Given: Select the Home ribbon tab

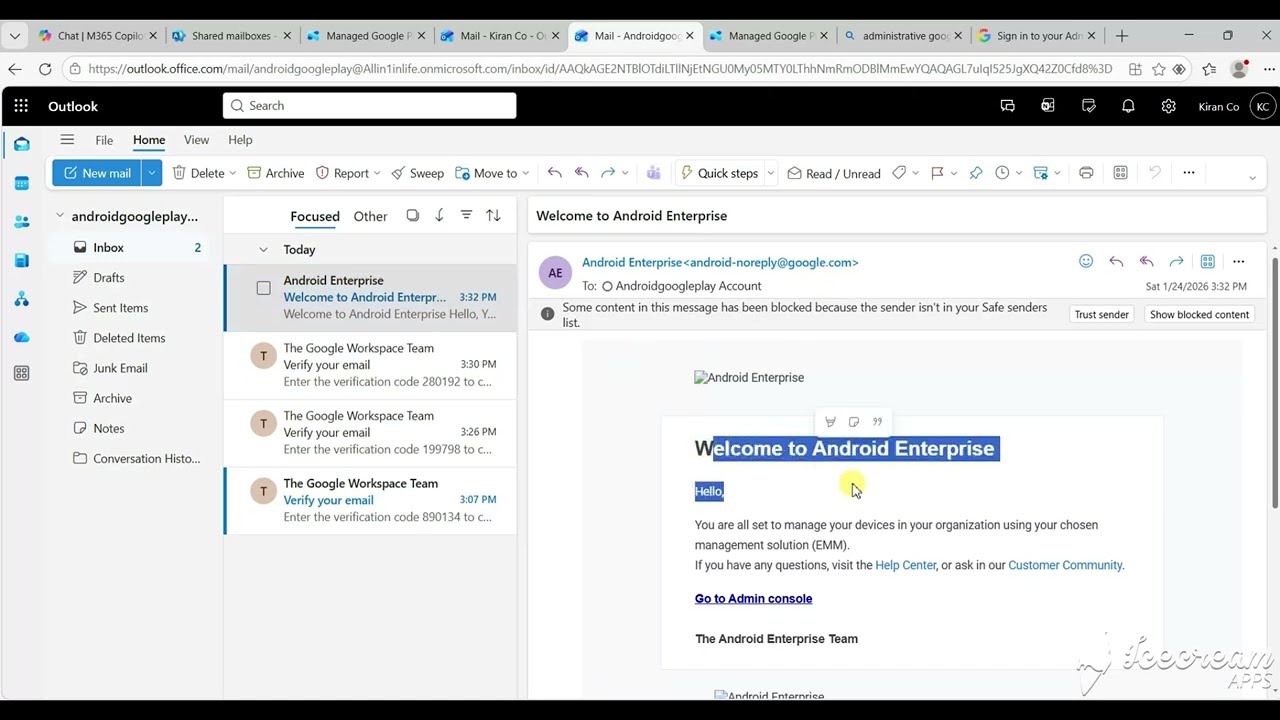Looking at the screenshot, I should point(149,140).
